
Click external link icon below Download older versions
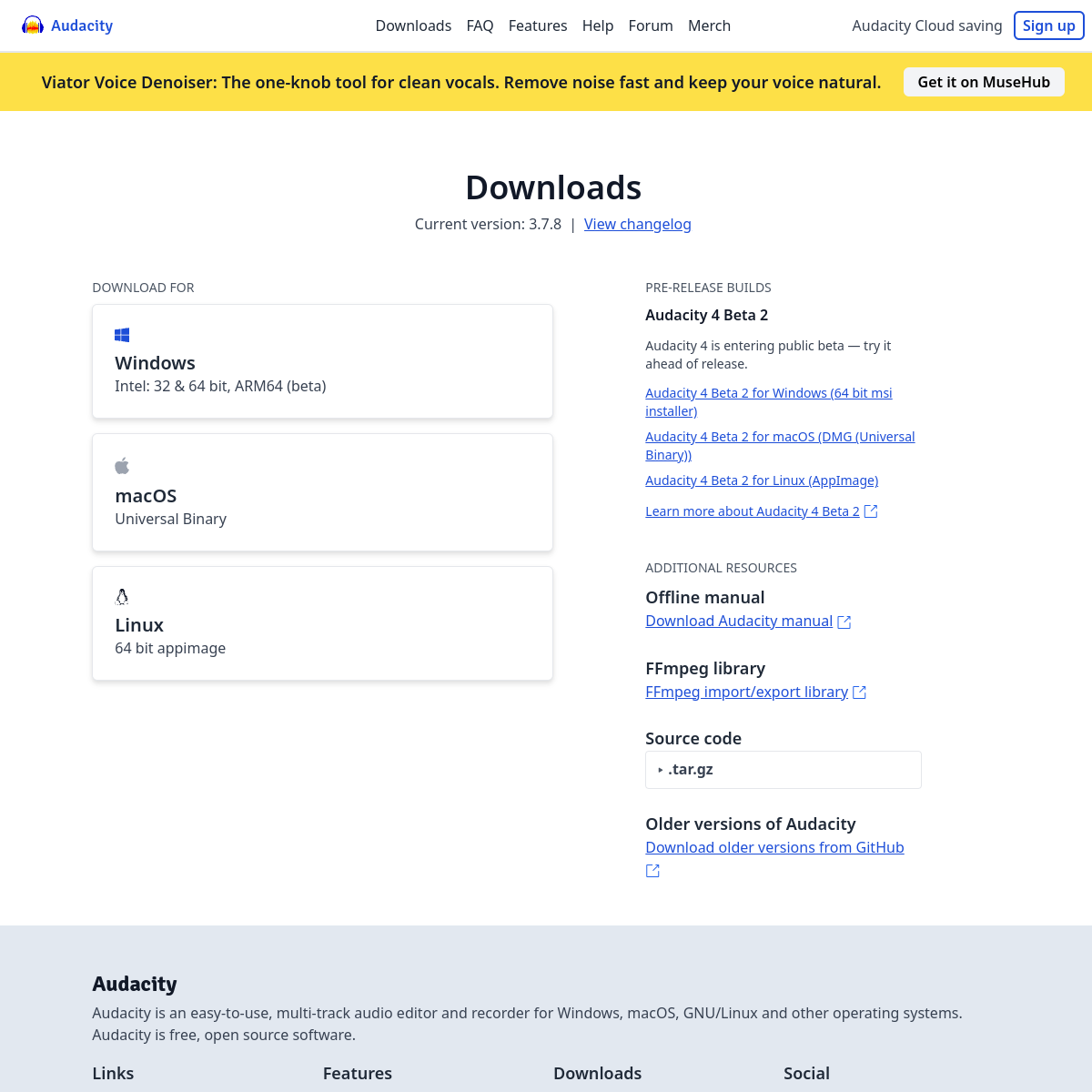click(x=652, y=871)
